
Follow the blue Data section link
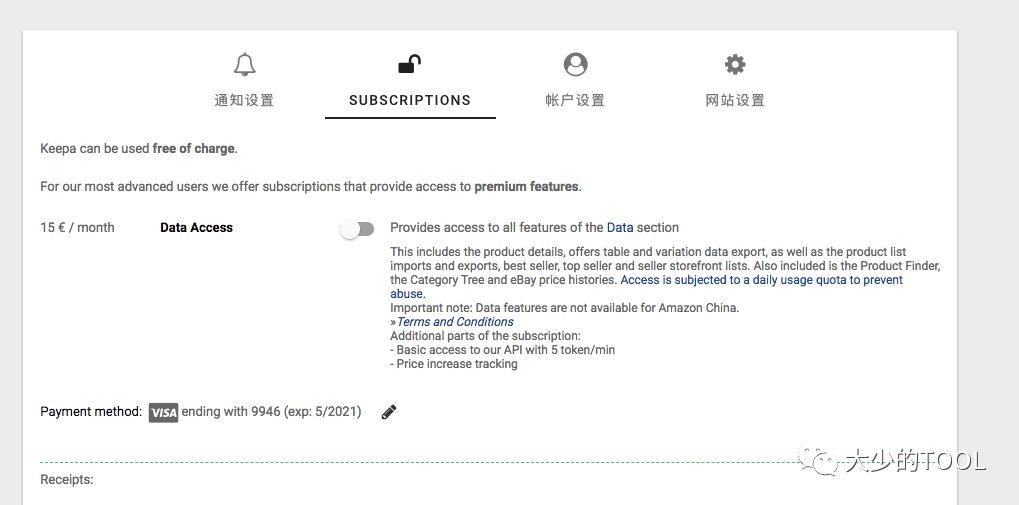click(x=620, y=228)
